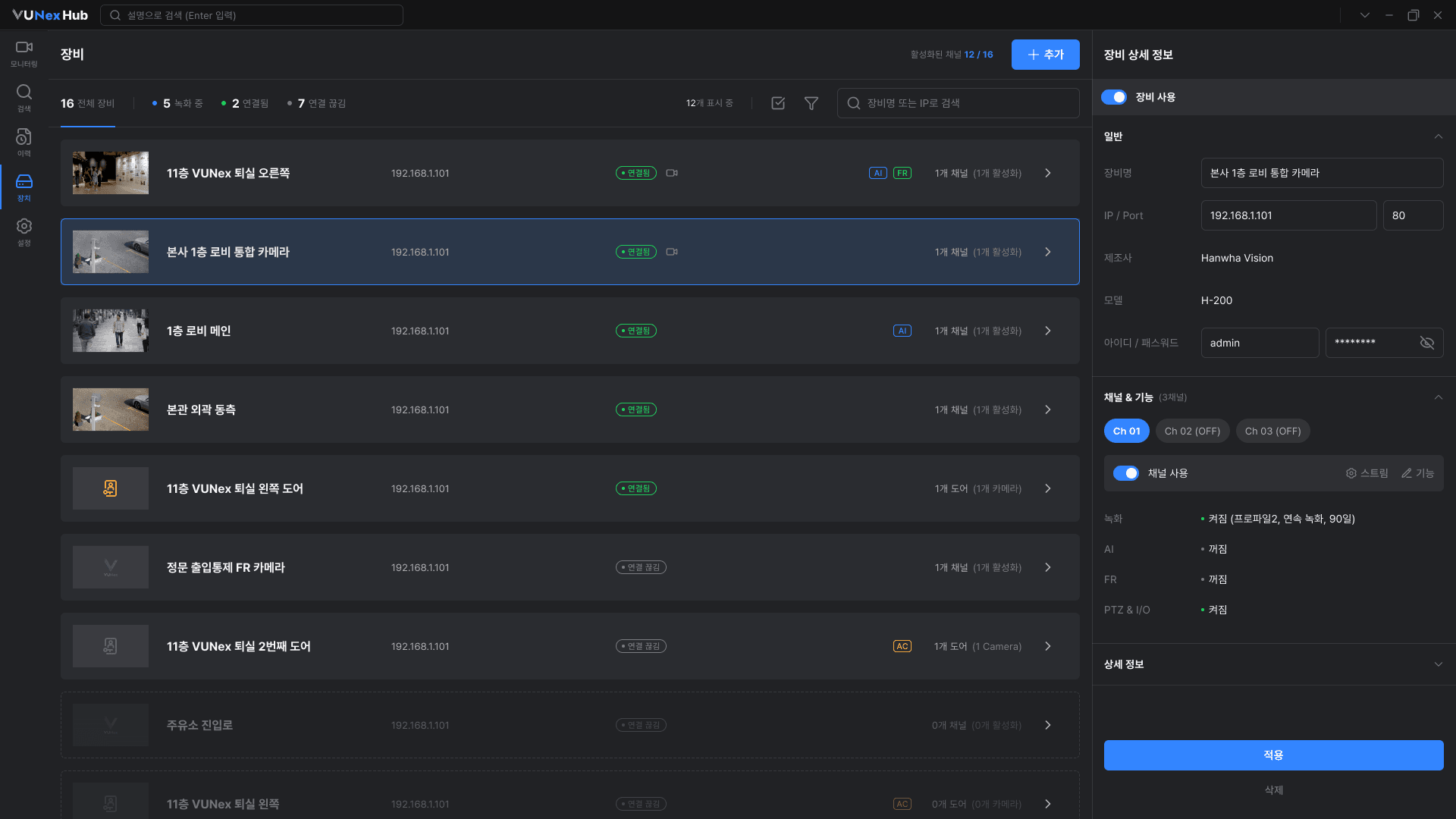Toggle the 채널 사용 switch
The image size is (1456, 819).
tap(1126, 473)
